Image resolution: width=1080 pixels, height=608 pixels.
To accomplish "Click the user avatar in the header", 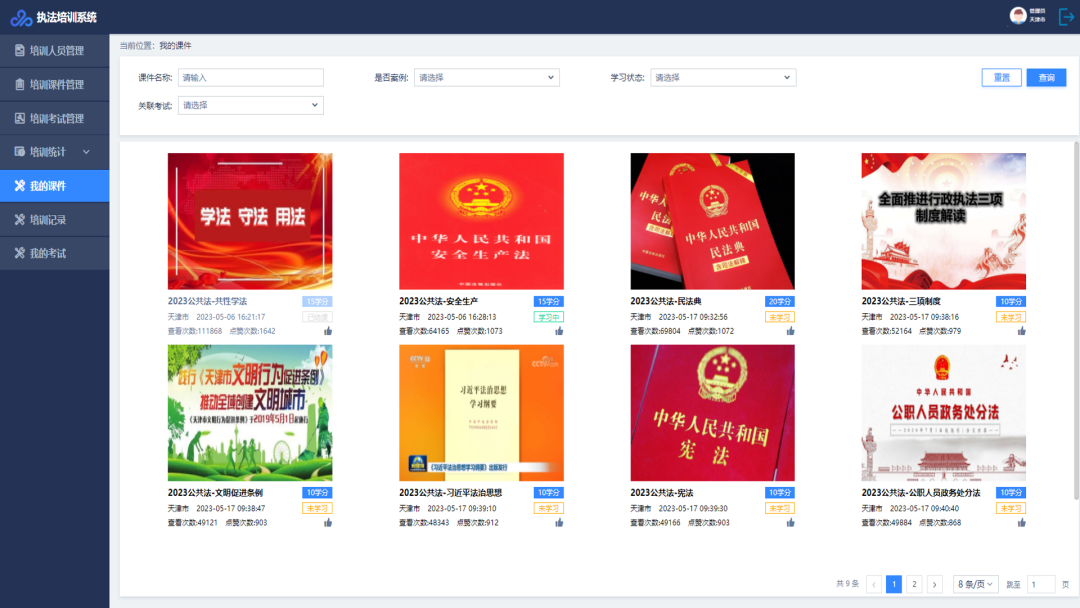I will click(1018, 16).
